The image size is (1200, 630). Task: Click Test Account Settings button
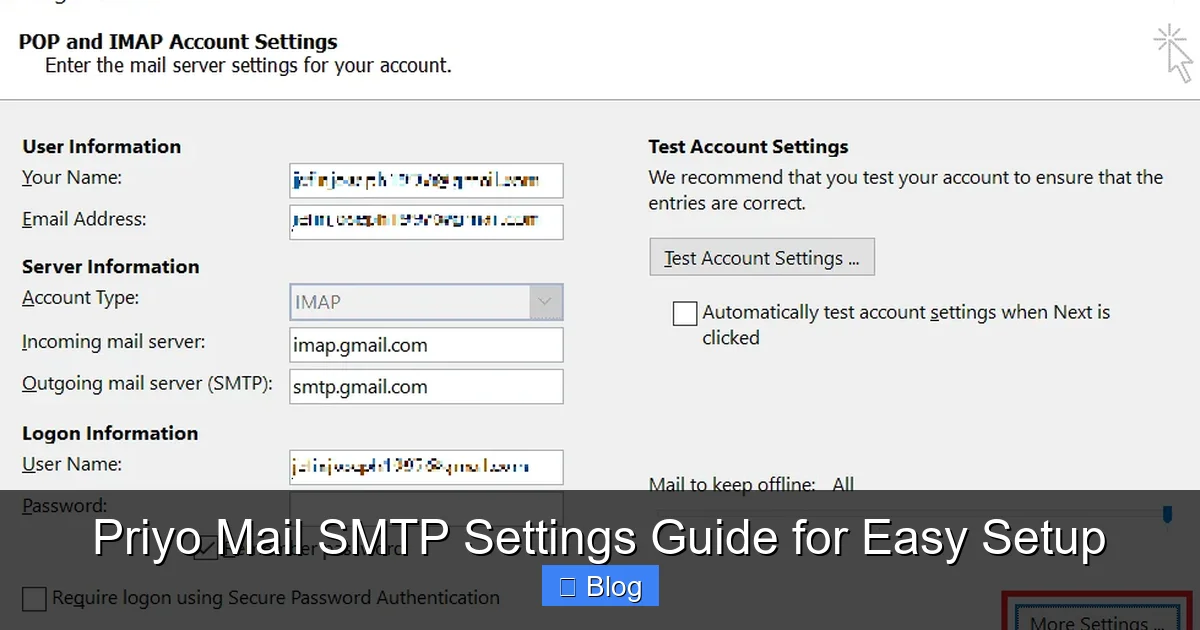tap(761, 257)
